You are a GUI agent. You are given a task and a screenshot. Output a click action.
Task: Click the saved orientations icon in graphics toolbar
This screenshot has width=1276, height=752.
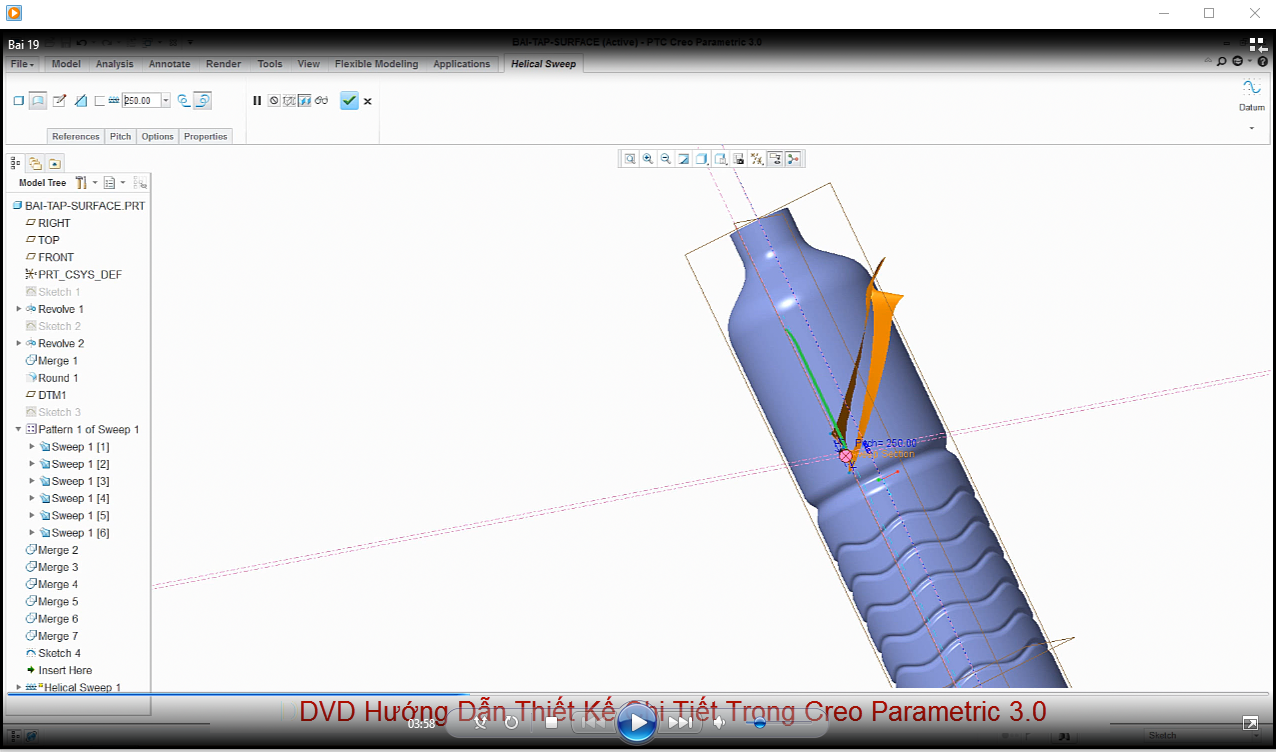pyautogui.click(x=720, y=158)
